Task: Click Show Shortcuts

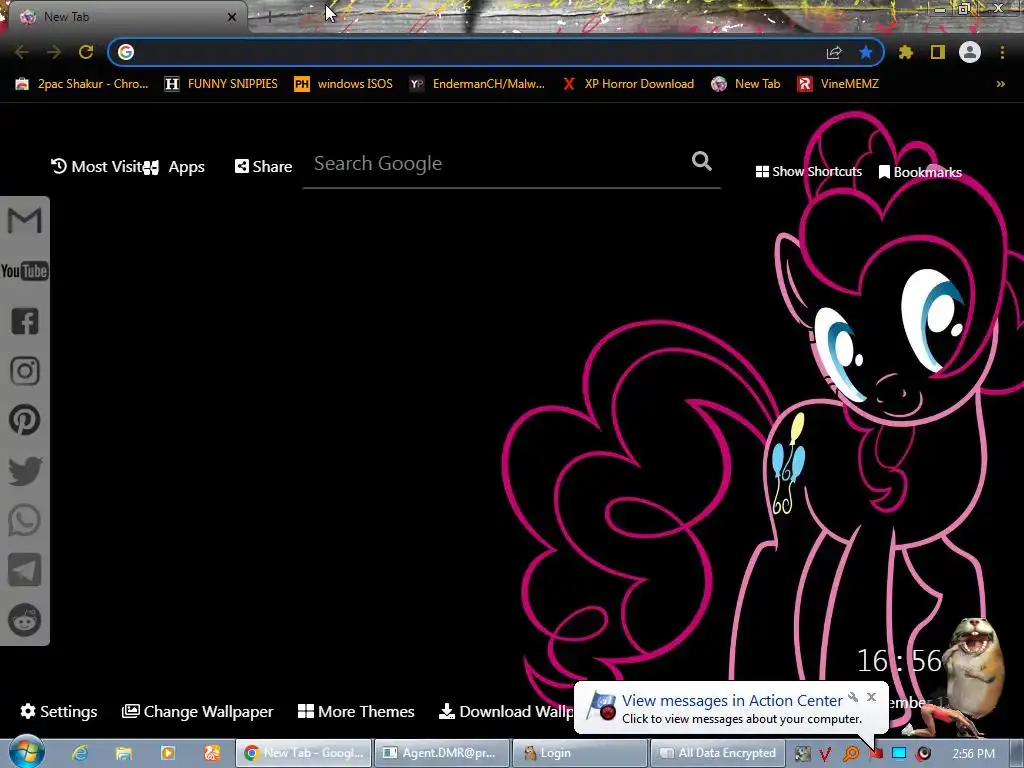Action: tap(808, 171)
